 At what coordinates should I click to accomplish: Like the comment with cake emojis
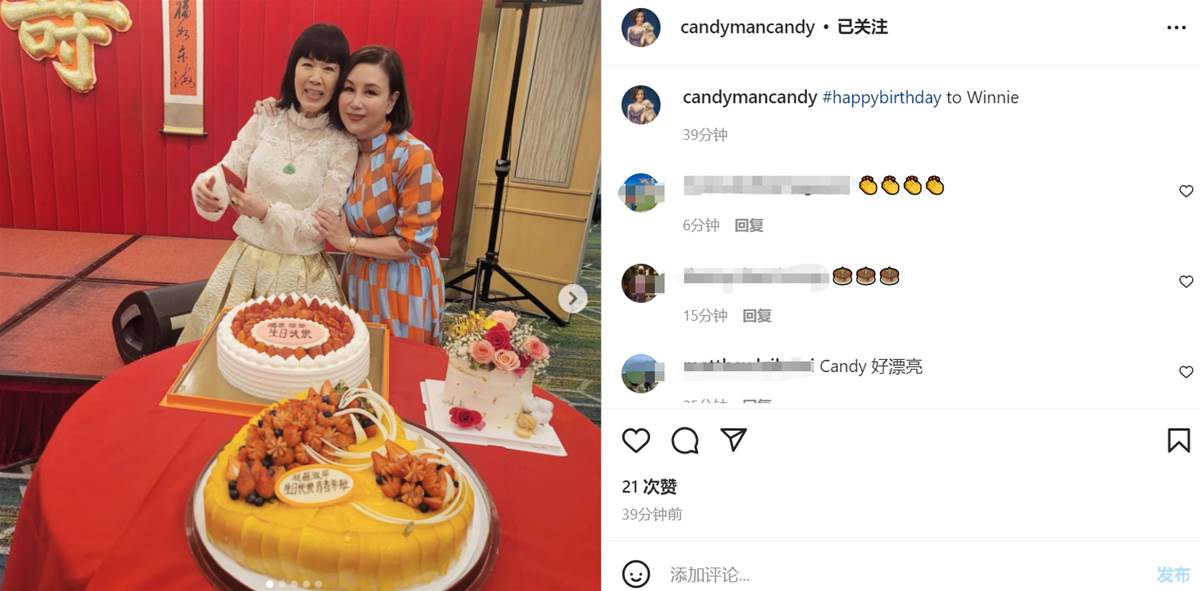(1186, 282)
